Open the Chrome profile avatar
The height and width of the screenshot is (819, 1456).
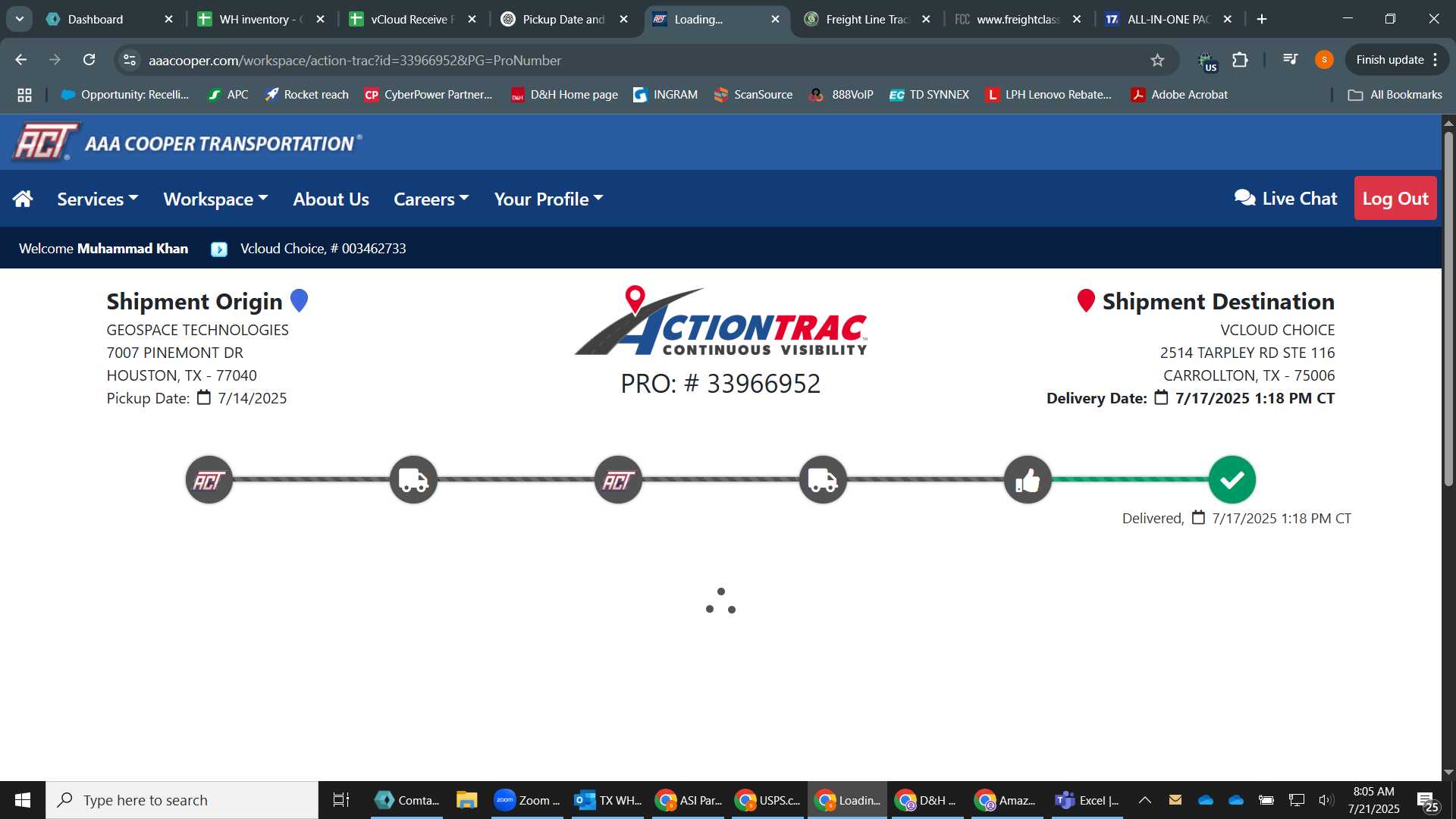click(1324, 60)
